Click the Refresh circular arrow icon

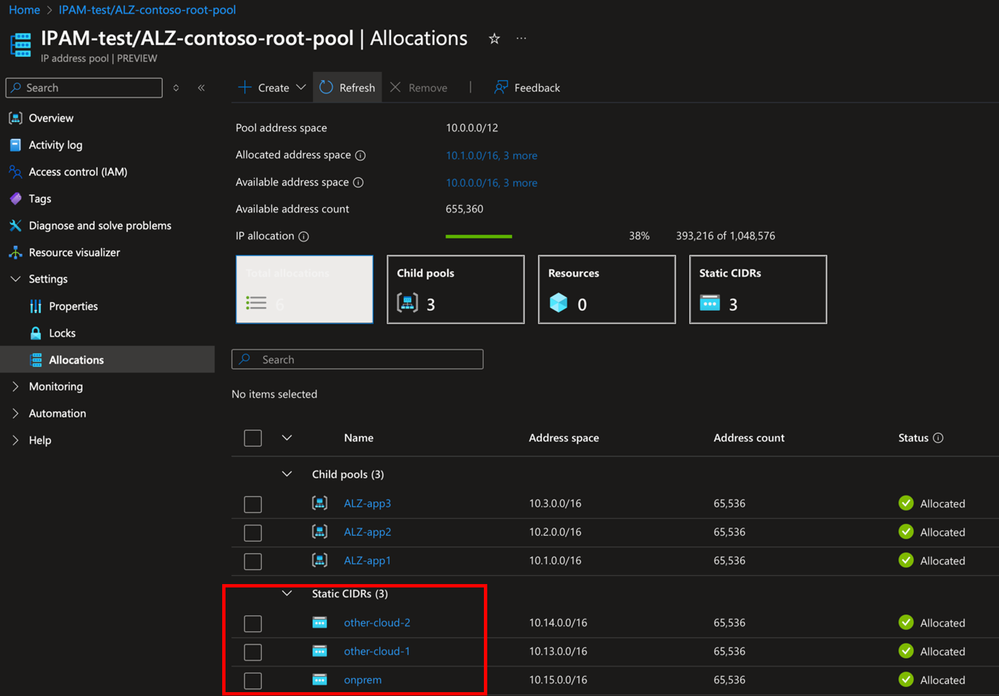(x=326, y=87)
